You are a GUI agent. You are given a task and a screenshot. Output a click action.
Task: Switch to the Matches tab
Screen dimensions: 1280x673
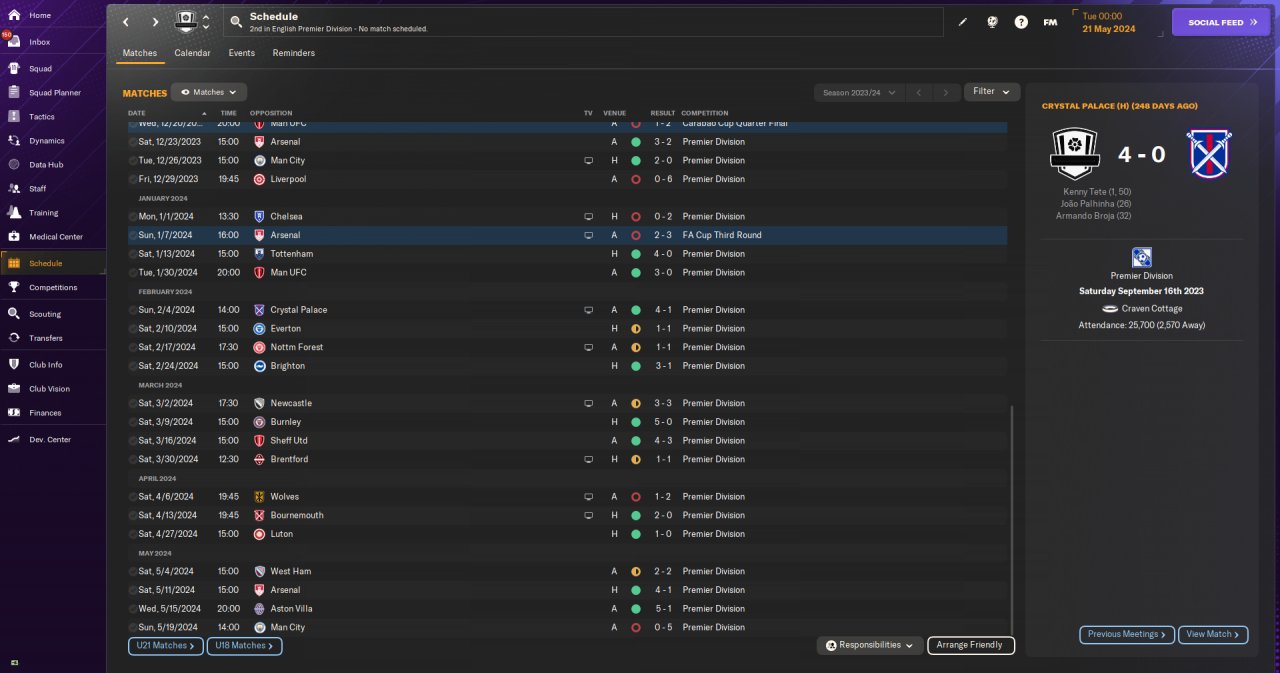coord(140,53)
